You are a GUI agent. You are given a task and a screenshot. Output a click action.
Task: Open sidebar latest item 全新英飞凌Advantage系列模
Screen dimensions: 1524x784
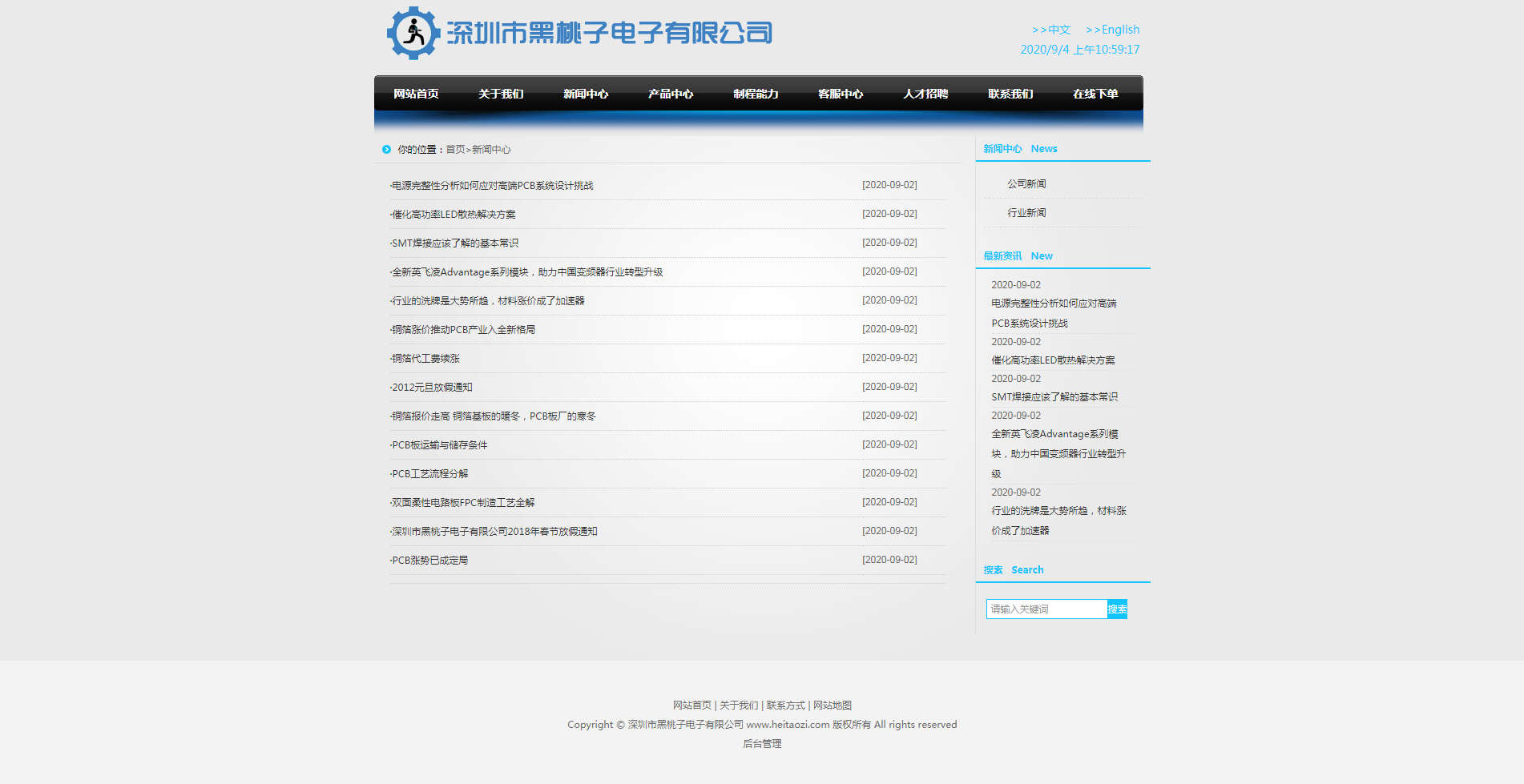click(1058, 453)
